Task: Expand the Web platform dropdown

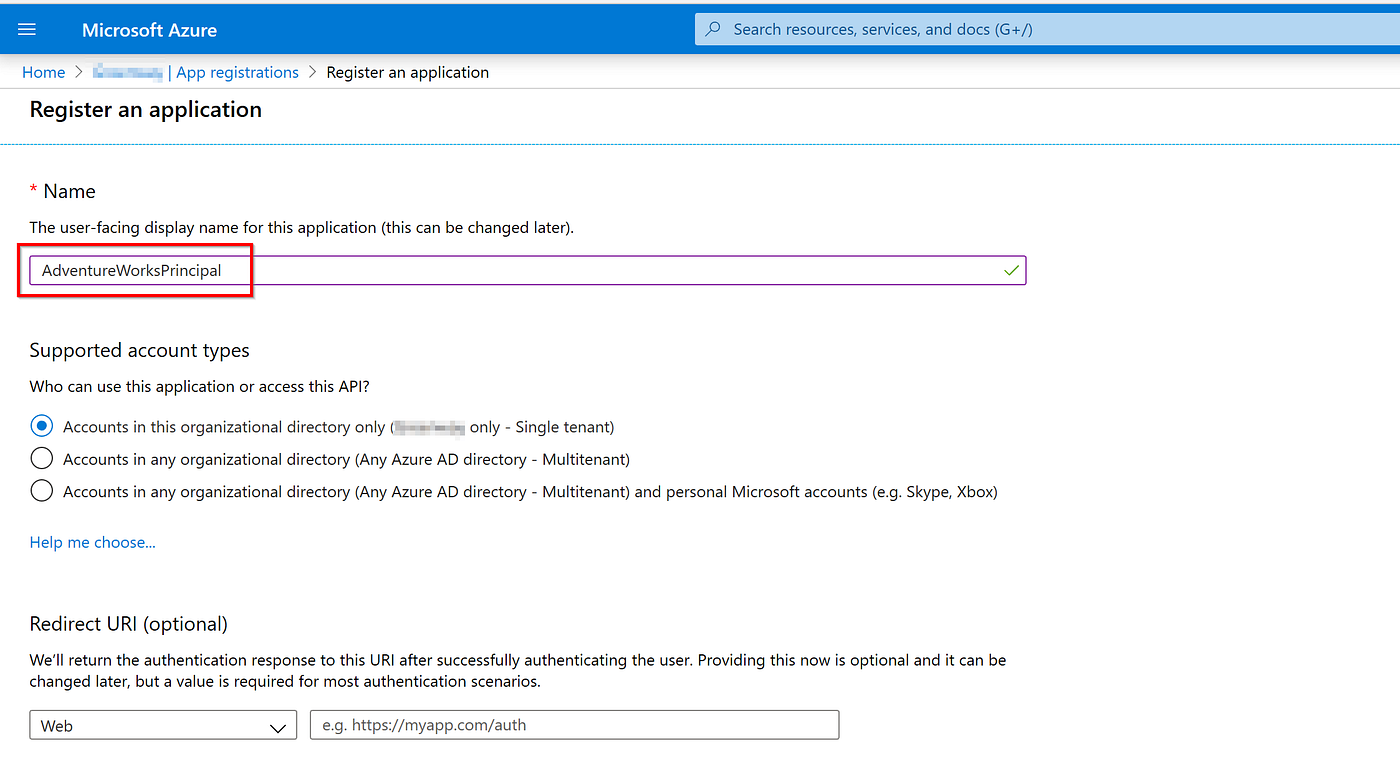Action: click(x=163, y=725)
